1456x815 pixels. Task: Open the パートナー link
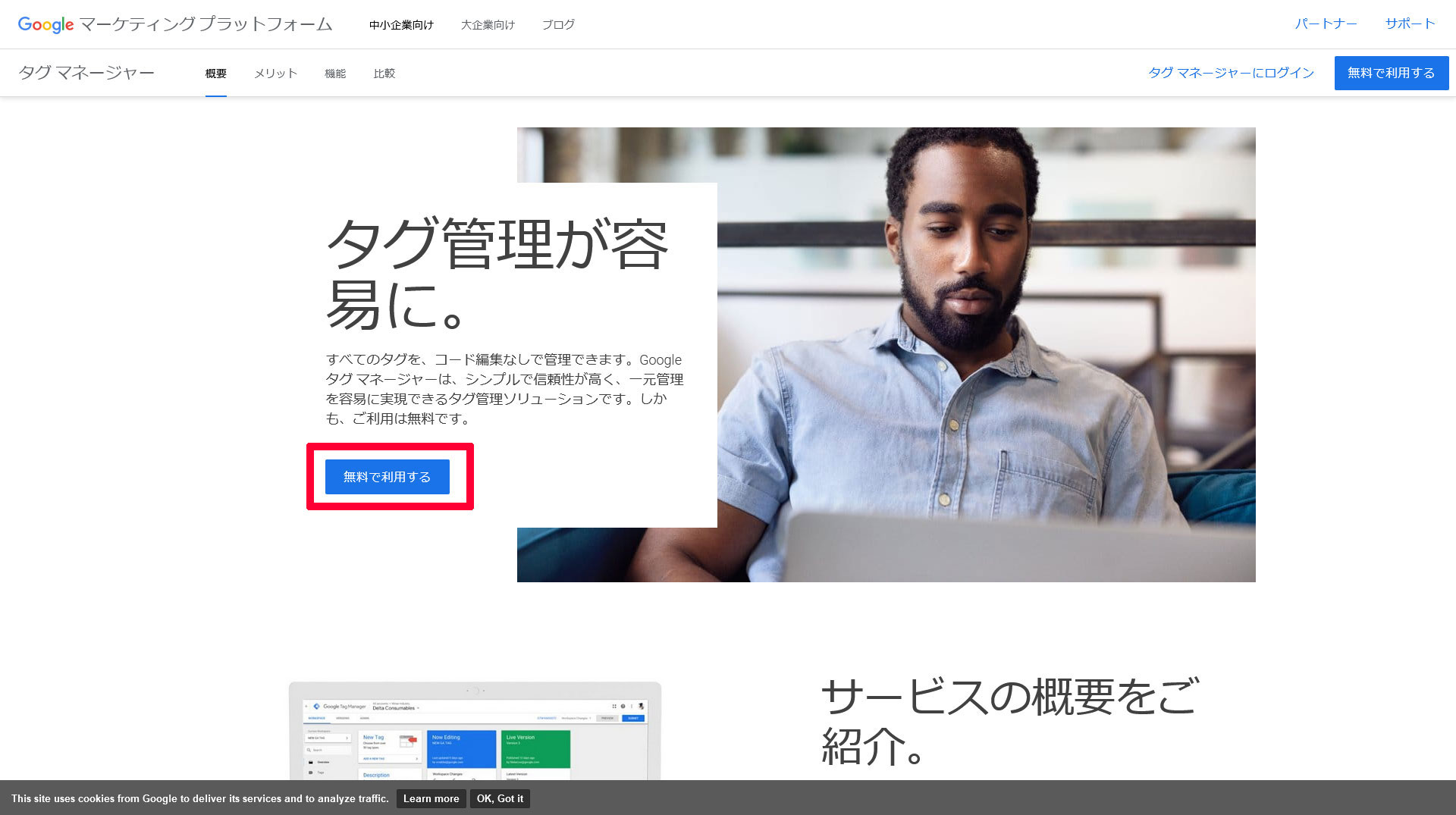[1326, 24]
